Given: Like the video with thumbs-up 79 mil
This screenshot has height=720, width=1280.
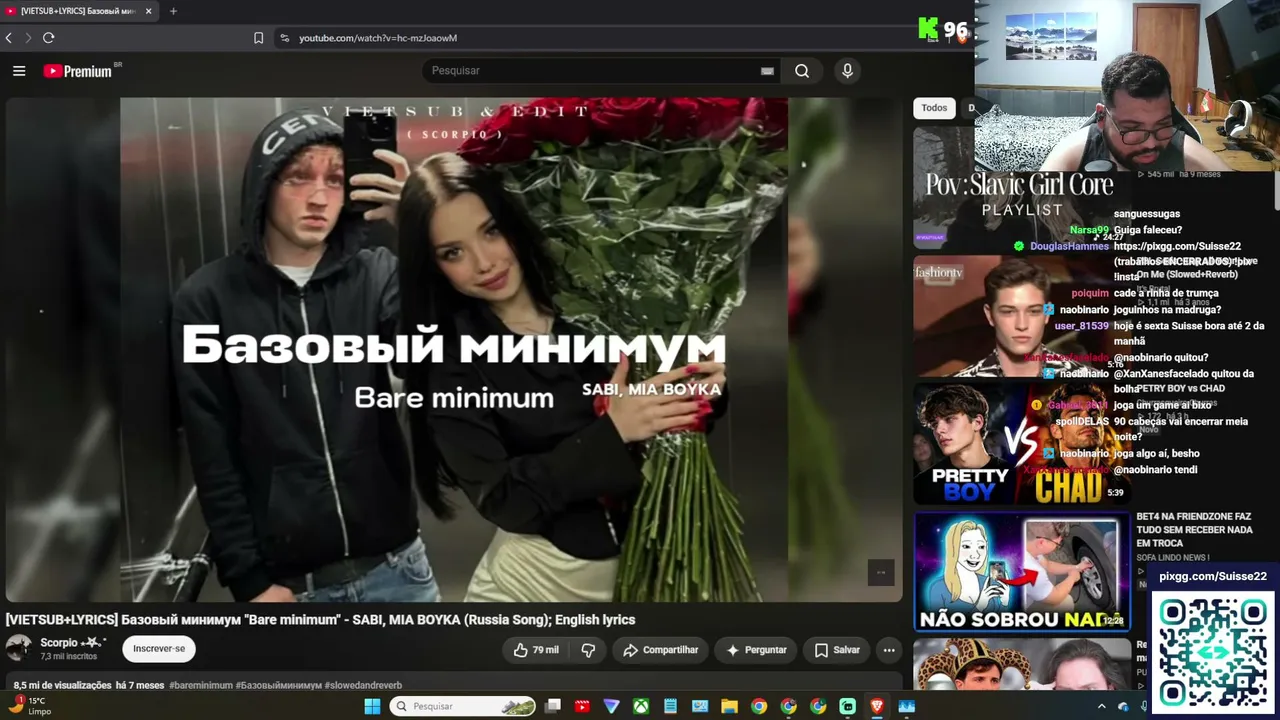Looking at the screenshot, I should tap(536, 650).
